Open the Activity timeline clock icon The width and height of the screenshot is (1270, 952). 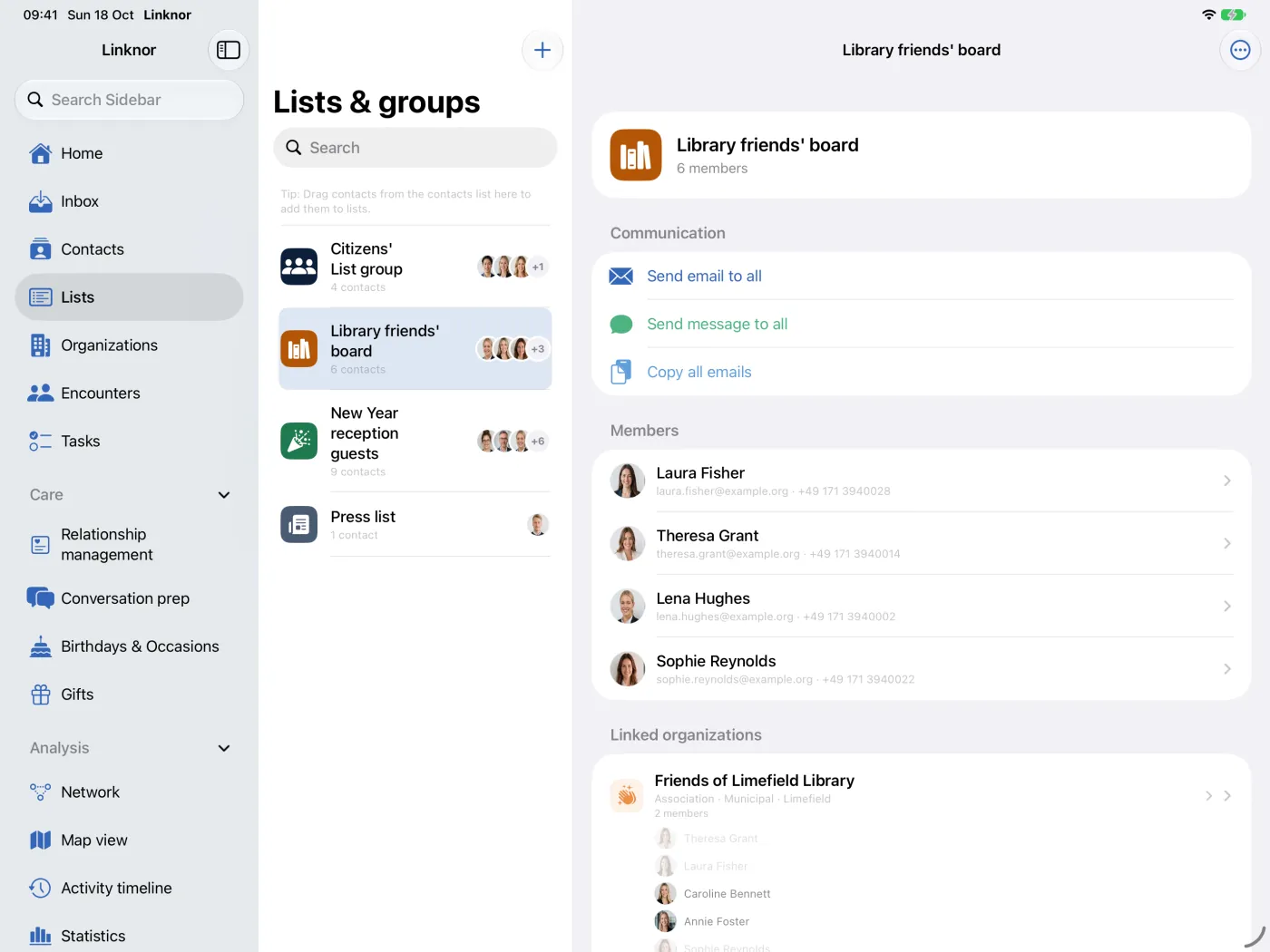click(x=41, y=889)
